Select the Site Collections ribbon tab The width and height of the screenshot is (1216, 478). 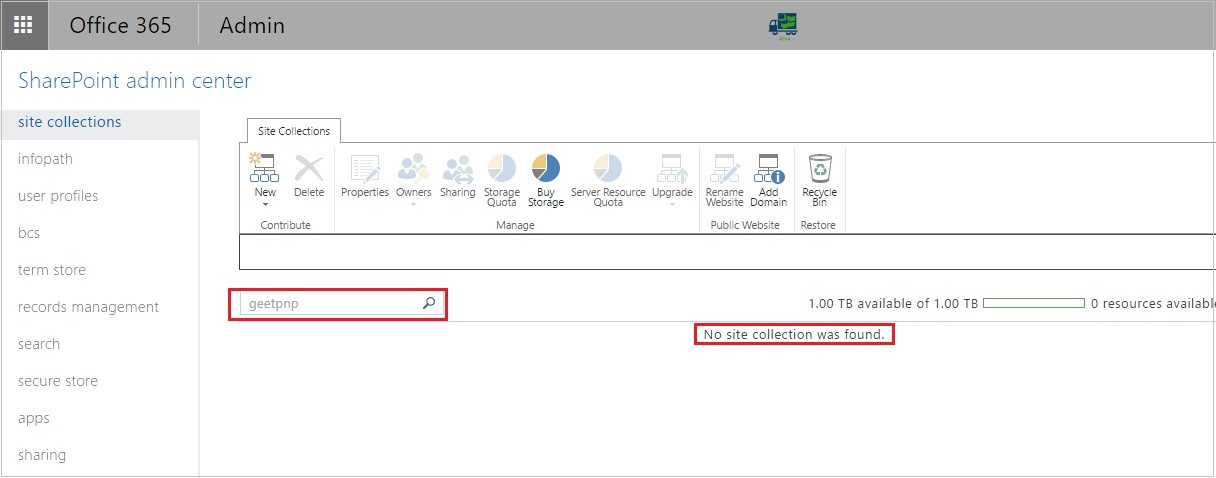click(x=294, y=131)
